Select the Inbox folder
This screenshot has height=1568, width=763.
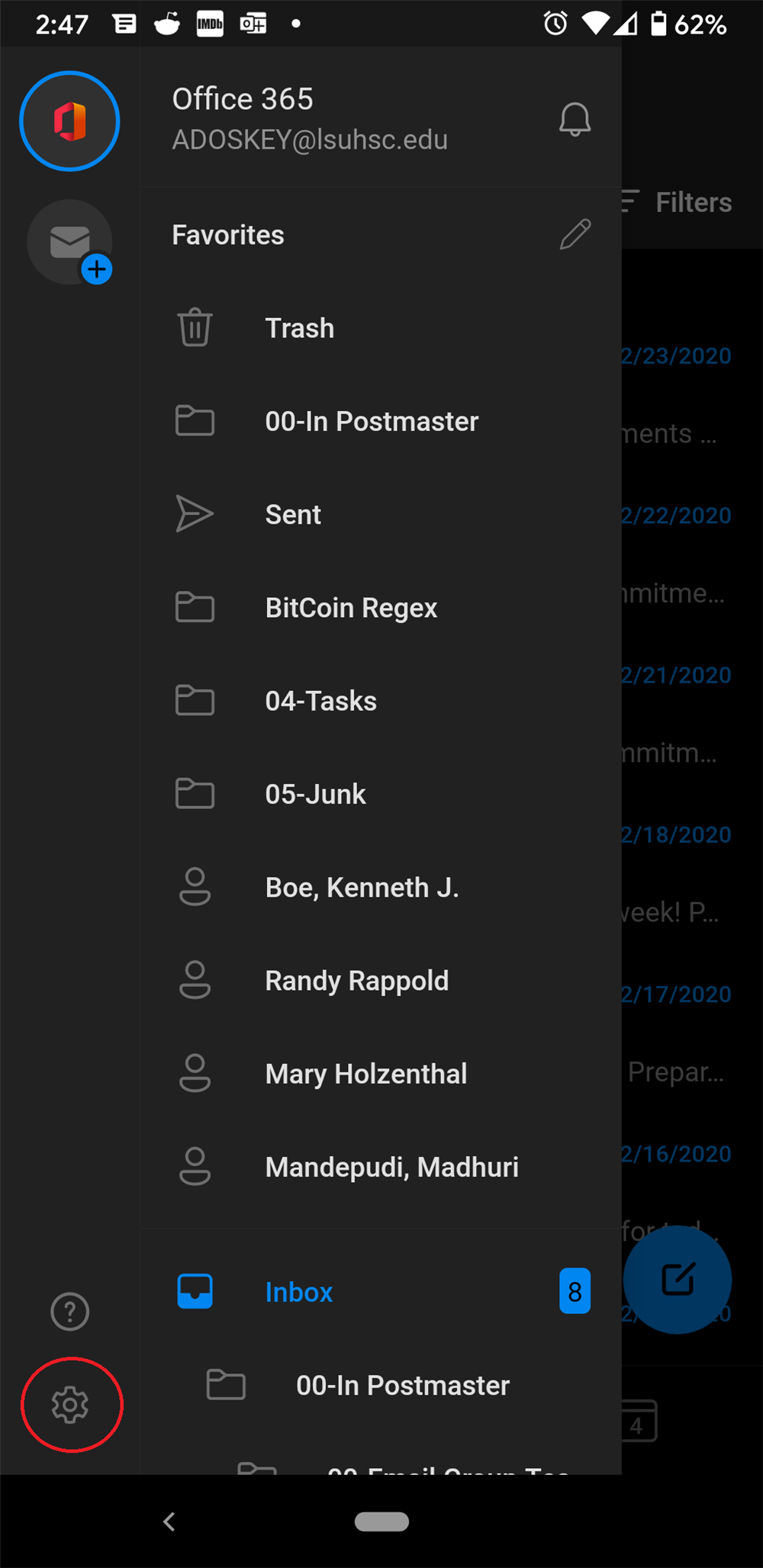tap(298, 1292)
